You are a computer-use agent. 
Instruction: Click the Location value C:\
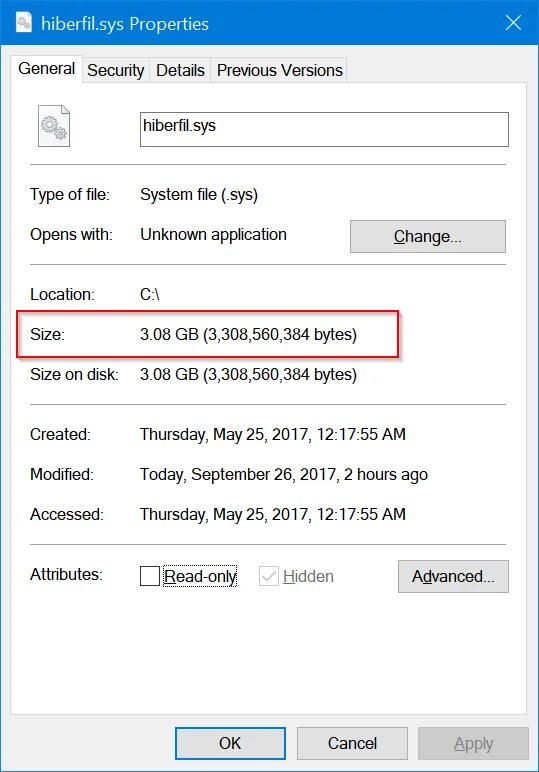150,294
